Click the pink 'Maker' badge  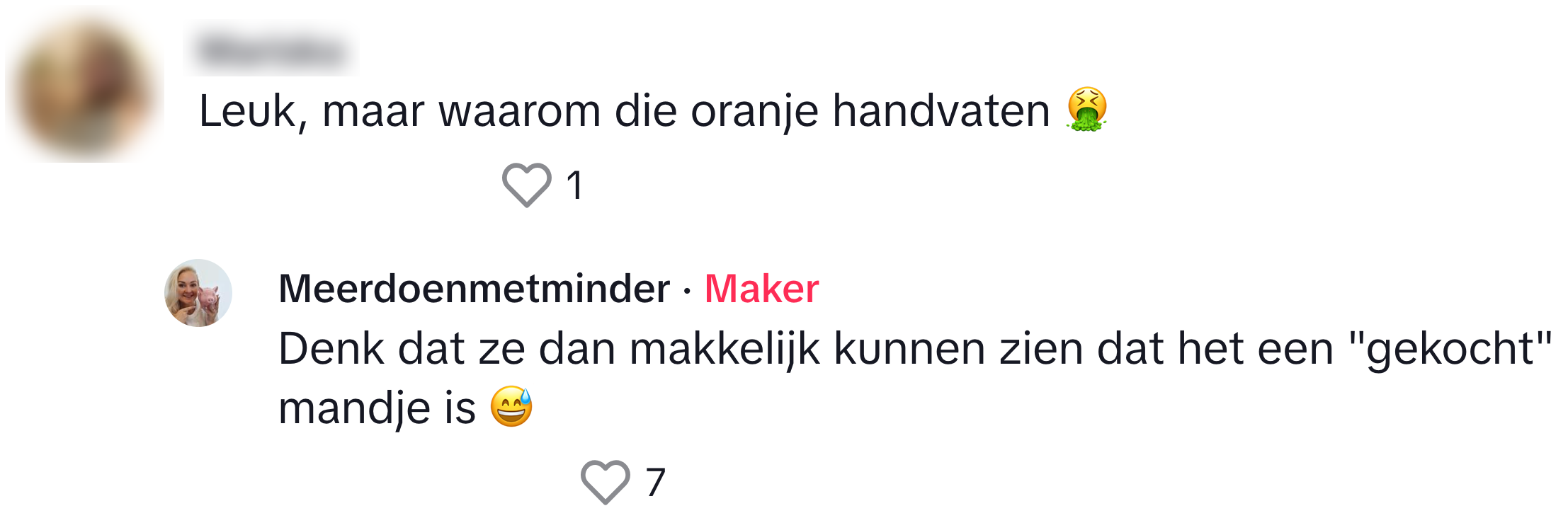coord(761,289)
